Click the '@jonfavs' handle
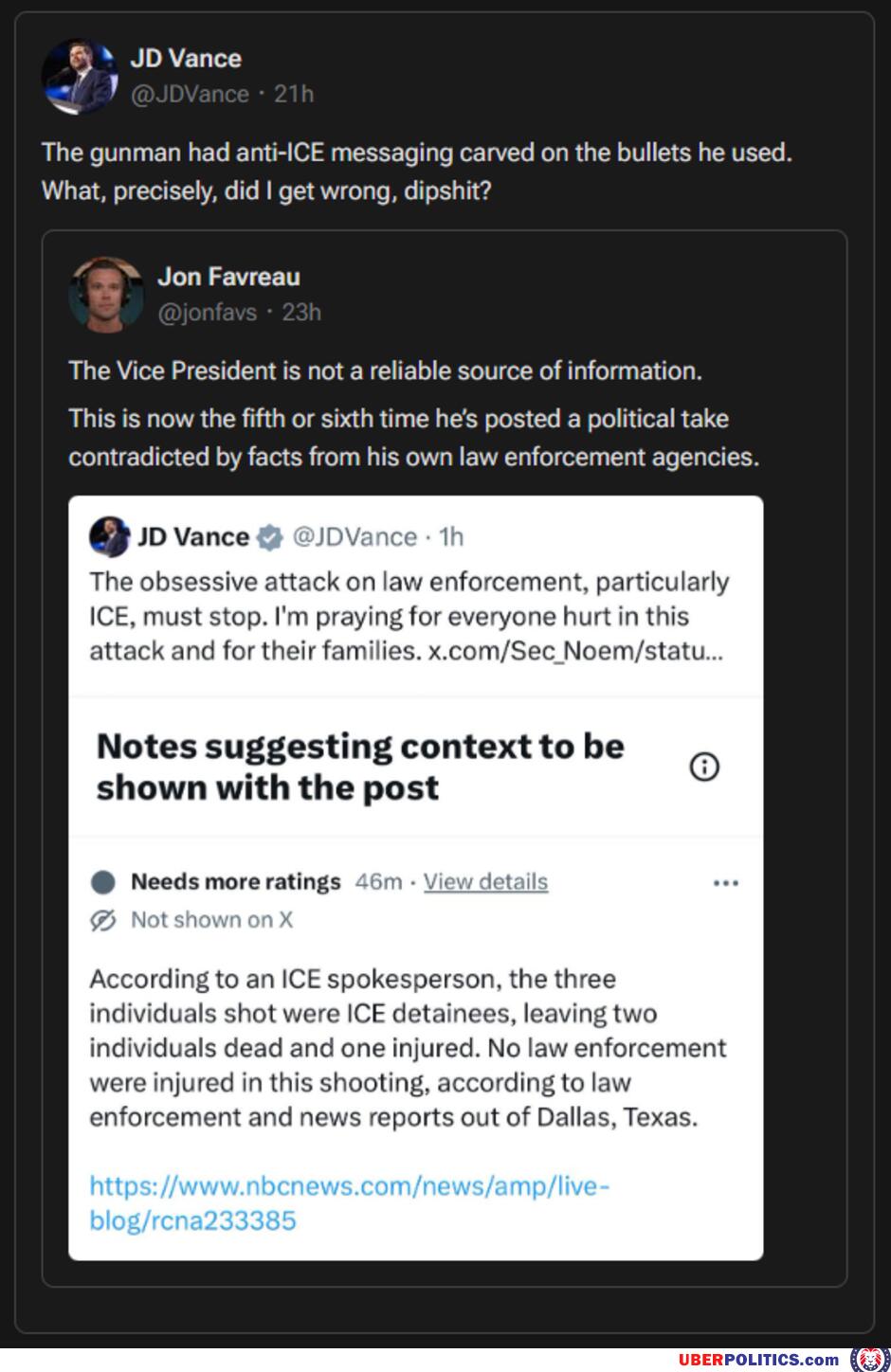The width and height of the screenshot is (891, 1372). click(207, 312)
